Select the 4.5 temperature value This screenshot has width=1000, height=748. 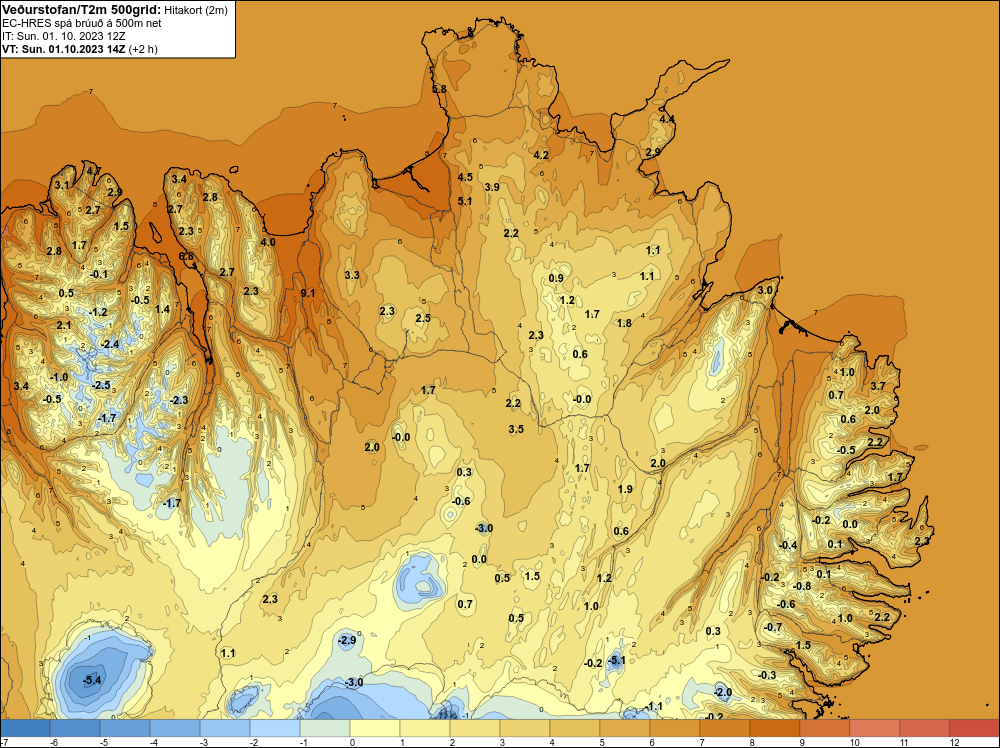pos(465,177)
